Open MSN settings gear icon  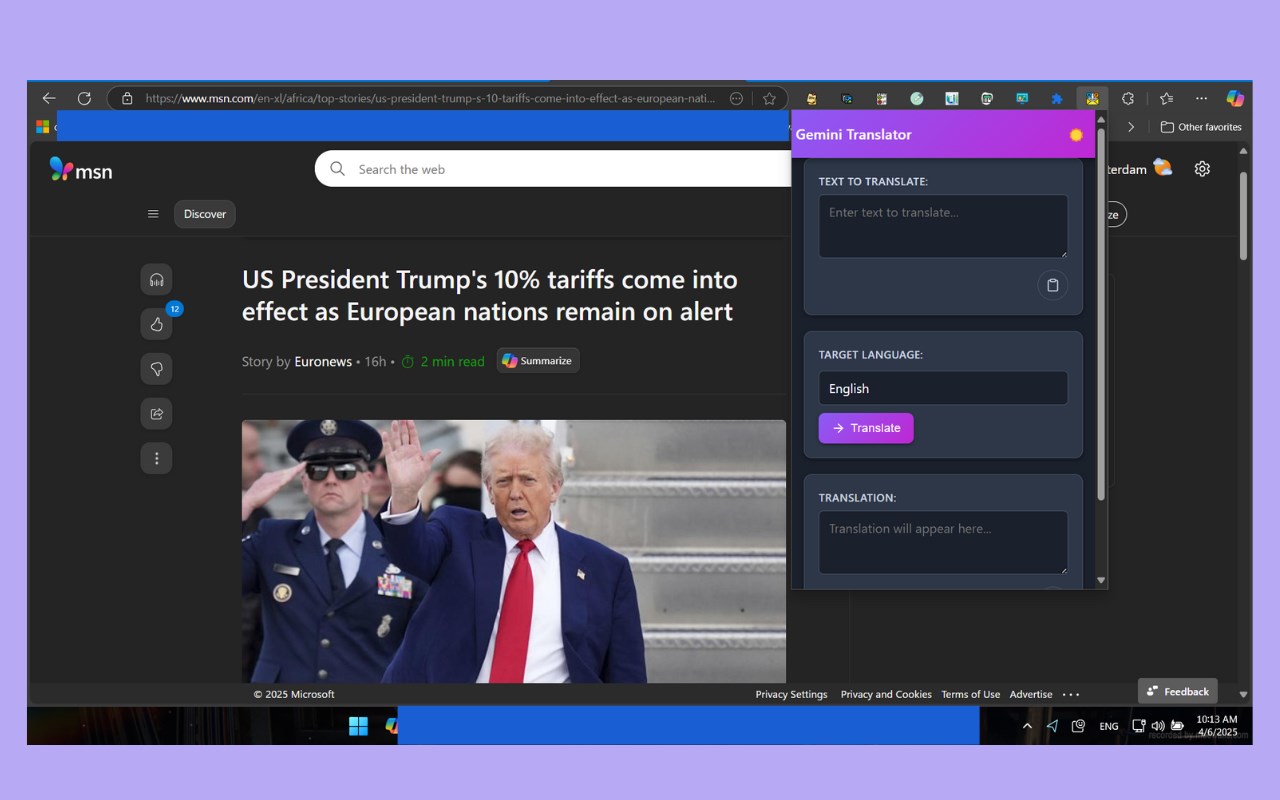1202,169
